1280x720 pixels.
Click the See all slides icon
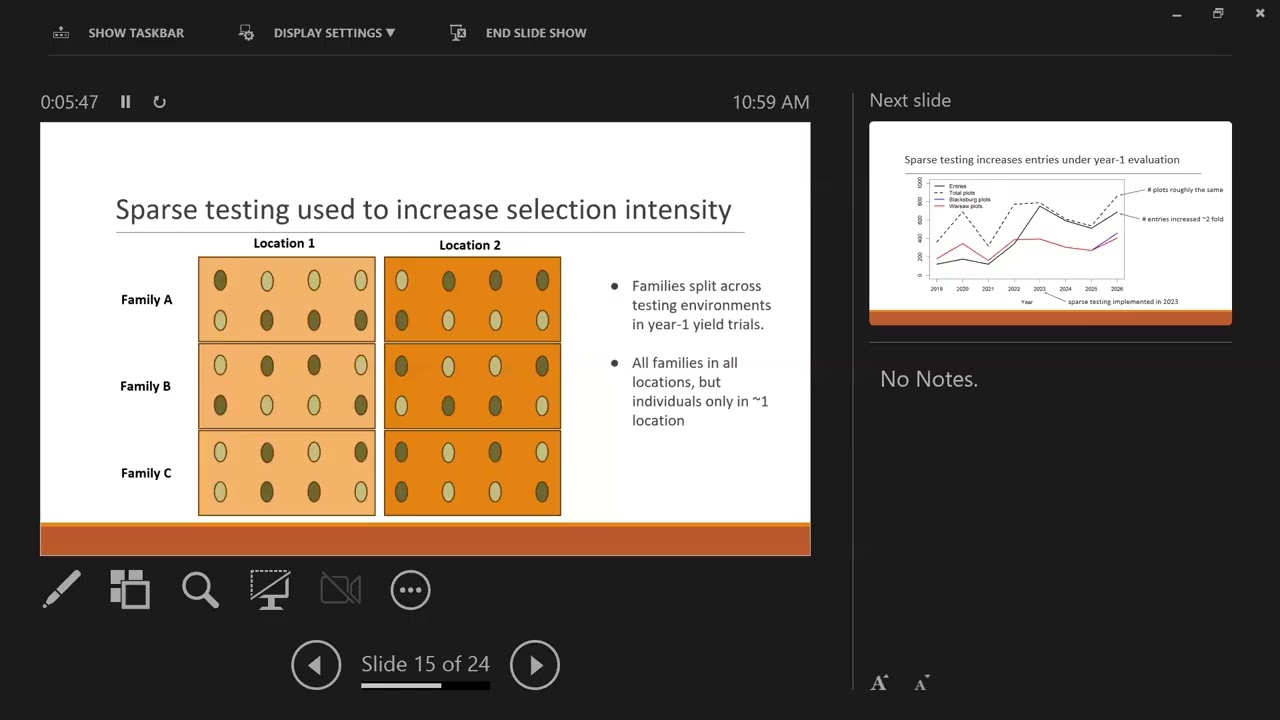coord(130,590)
